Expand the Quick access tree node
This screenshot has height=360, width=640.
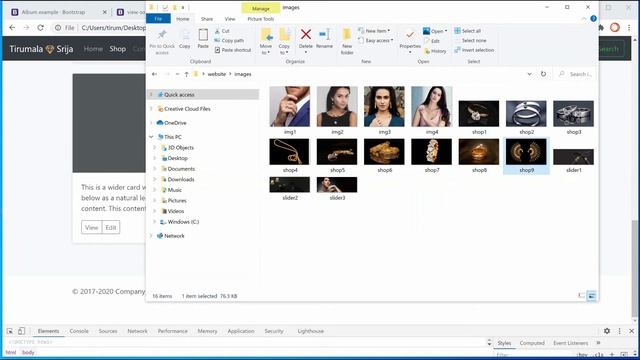151,94
